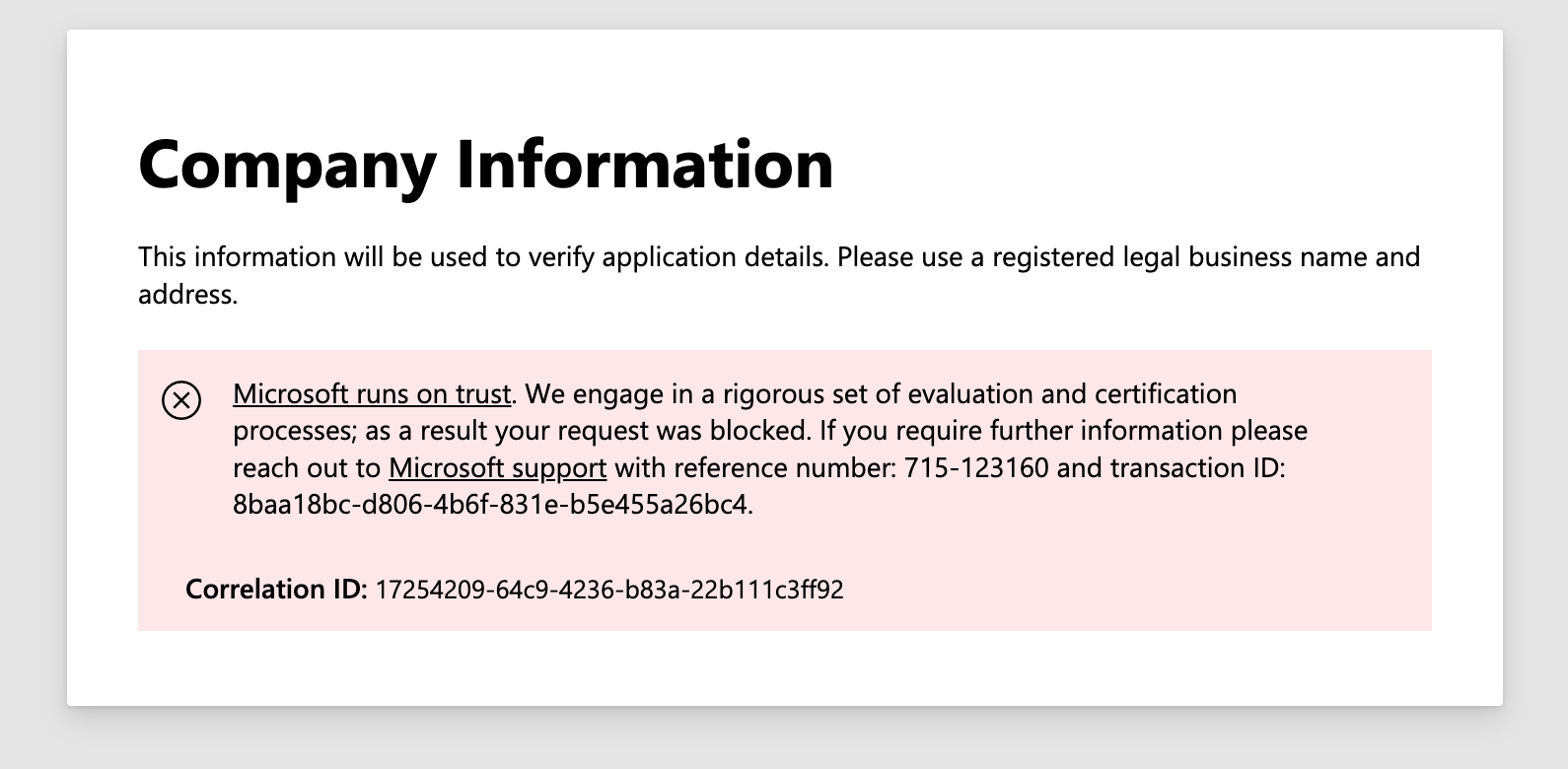Click the reference number 715-123160
Viewport: 1568px width, 769px height.
[x=976, y=467]
